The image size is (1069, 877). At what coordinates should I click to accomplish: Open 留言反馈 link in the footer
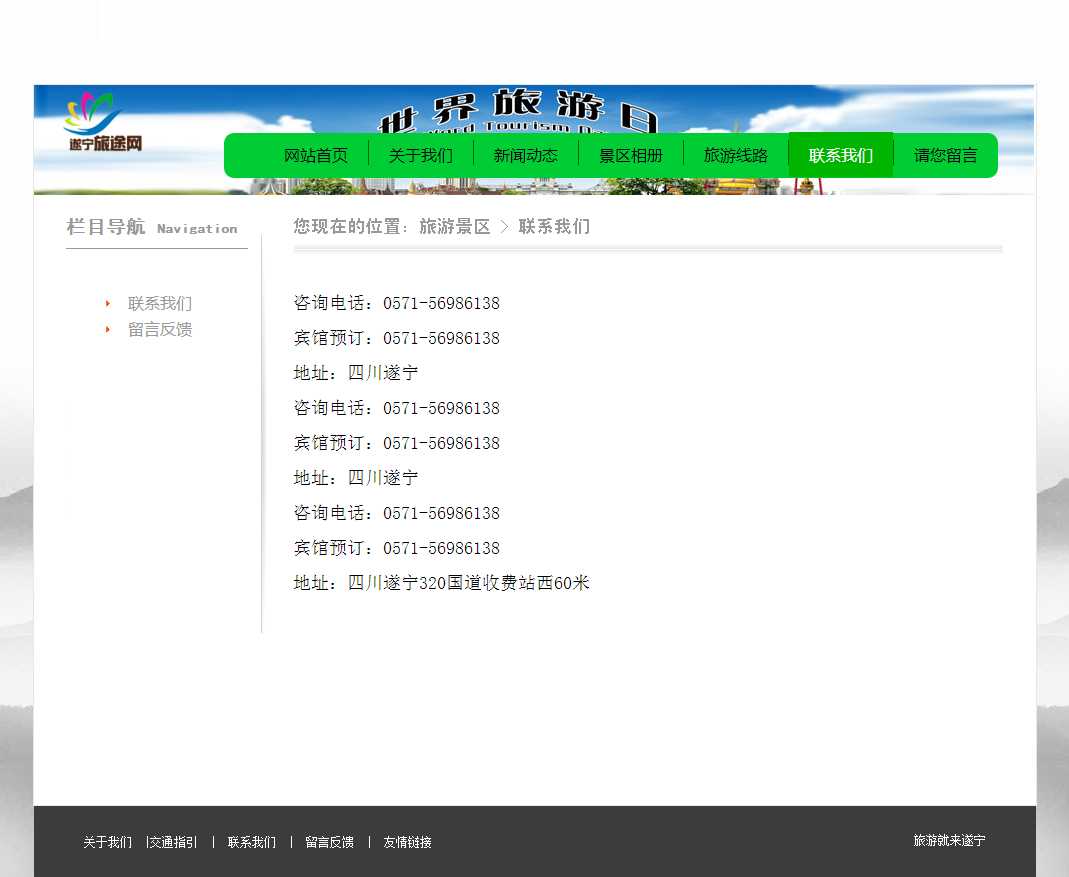pyautogui.click(x=330, y=843)
